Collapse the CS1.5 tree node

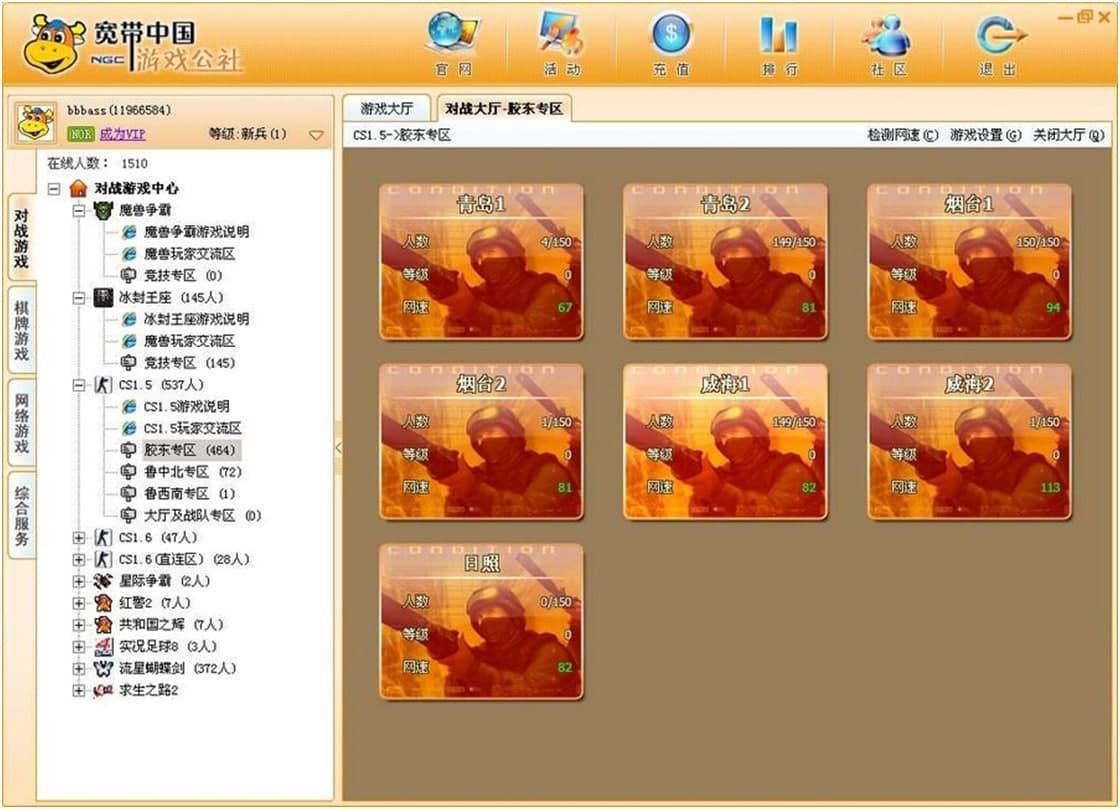coord(79,385)
